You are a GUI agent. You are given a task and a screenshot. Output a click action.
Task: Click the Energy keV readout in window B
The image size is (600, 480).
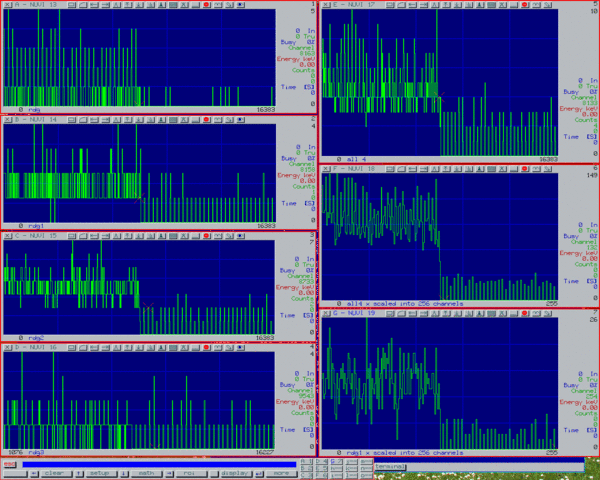tap(297, 178)
